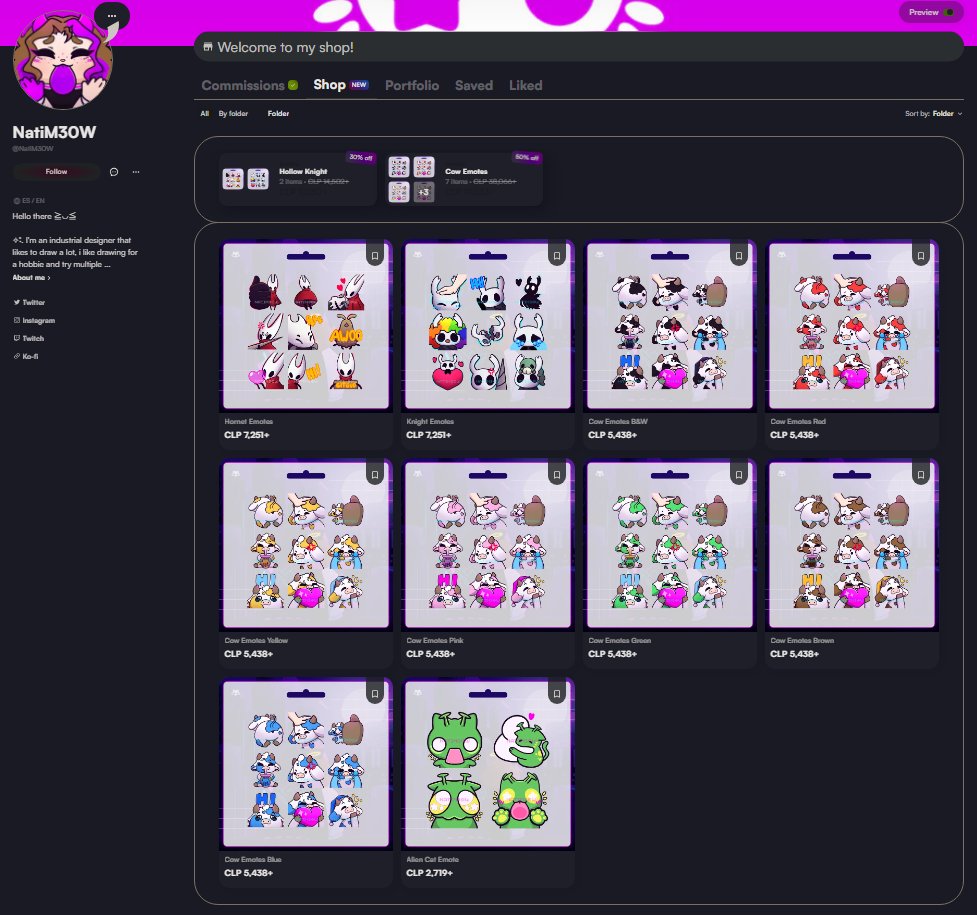This screenshot has height=915, width=977.
Task: Open the Cow Emotes Green thumbnail
Action: point(670,545)
